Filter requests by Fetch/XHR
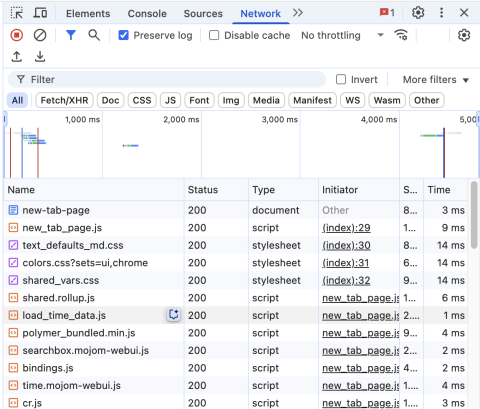This screenshot has width=480, height=409. (x=64, y=100)
